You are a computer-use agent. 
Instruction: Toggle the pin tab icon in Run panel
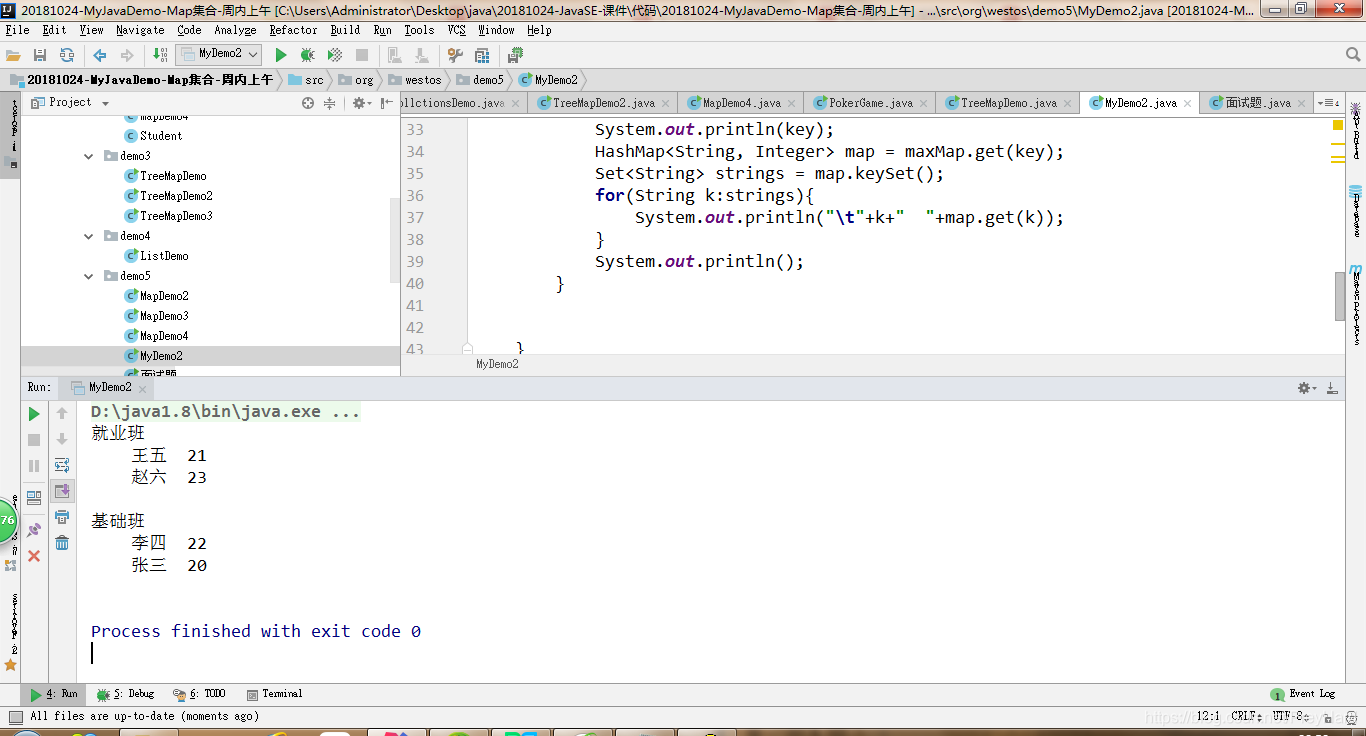pos(34,529)
